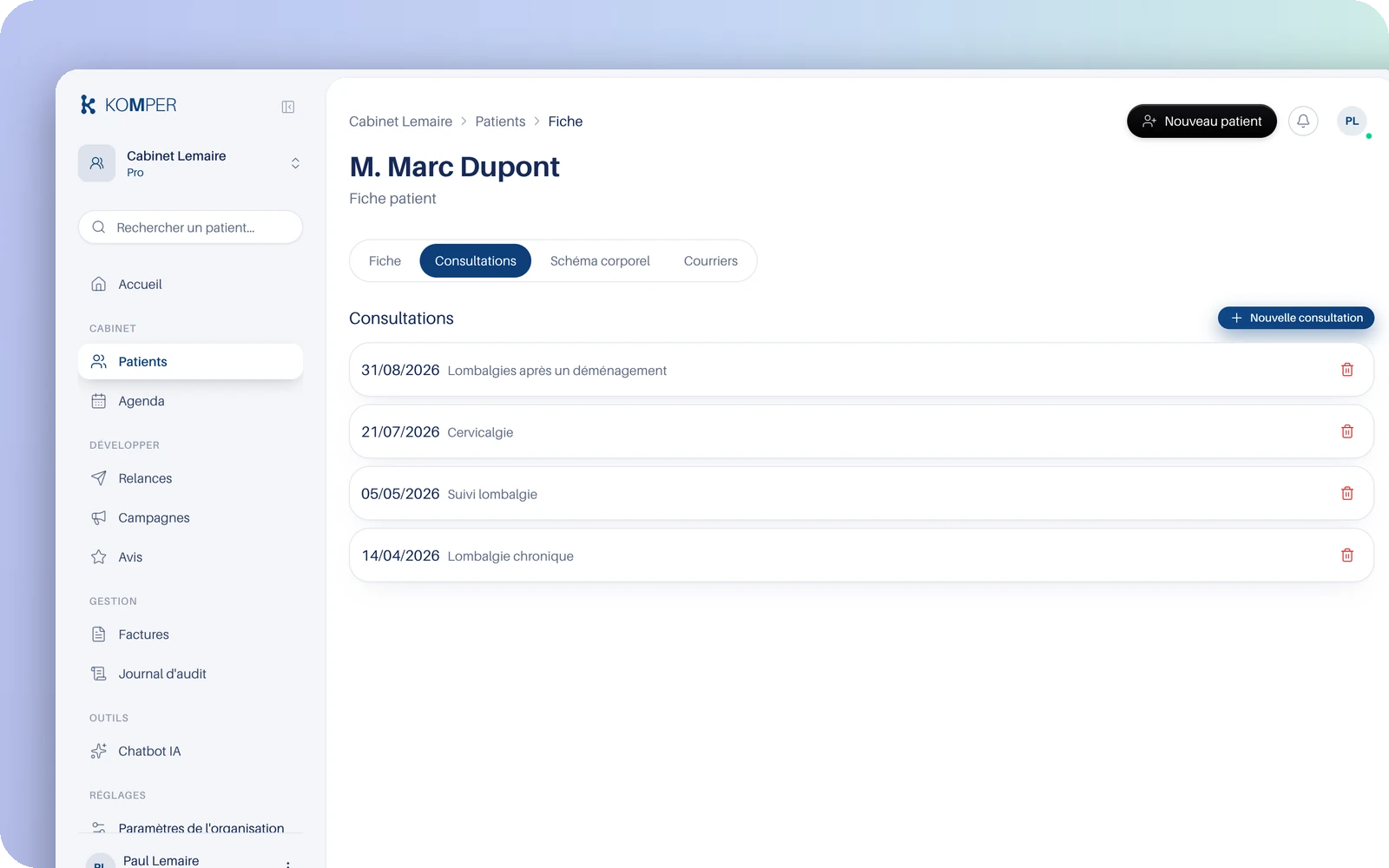Viewport: 1389px width, 868px height.
Task: Delete the 31/08/2026 consultation
Action: click(1347, 370)
